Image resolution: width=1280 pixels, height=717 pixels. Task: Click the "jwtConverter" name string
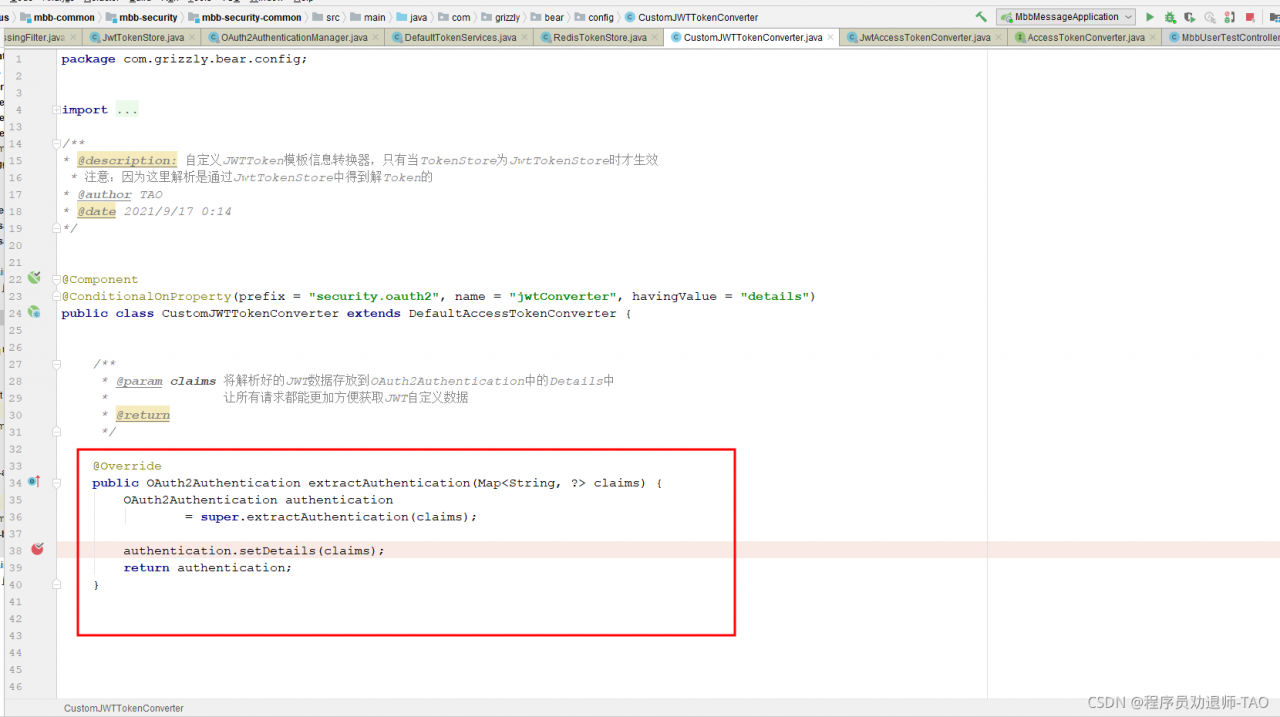coord(563,296)
